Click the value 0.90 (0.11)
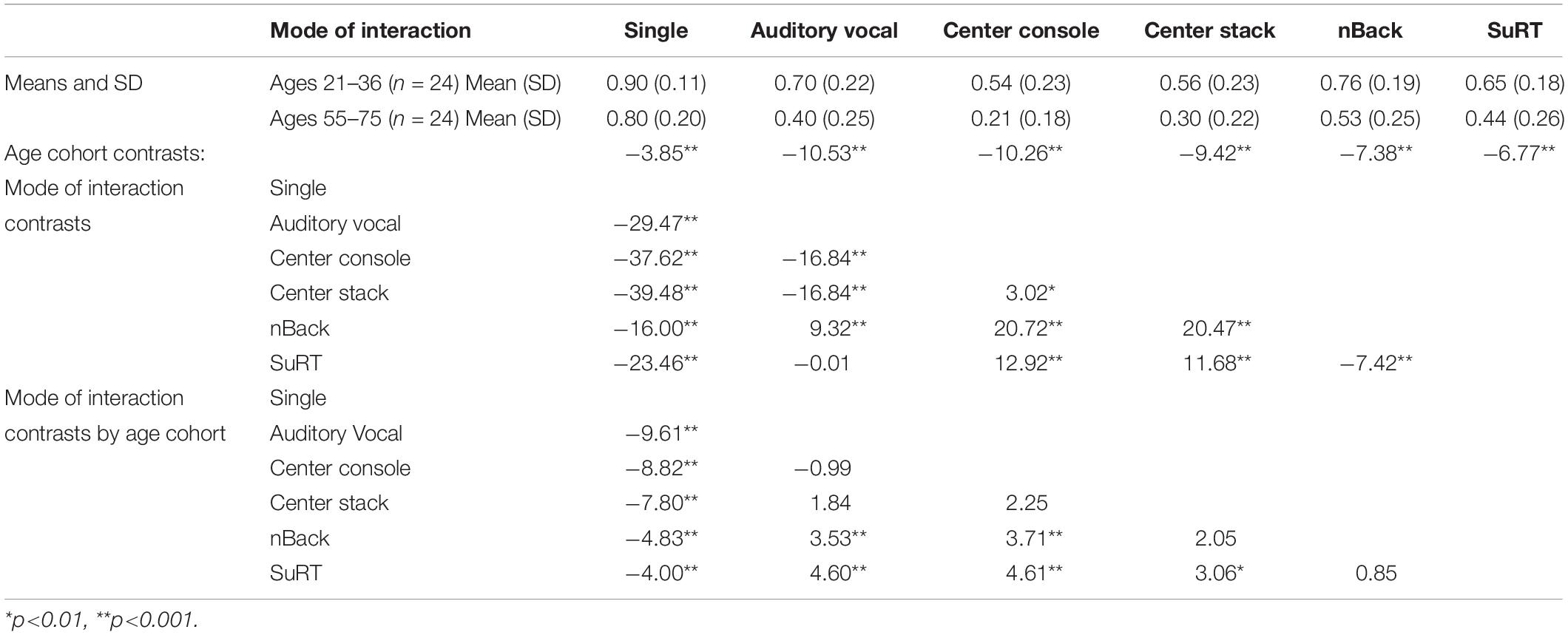The image size is (1568, 635). (656, 83)
